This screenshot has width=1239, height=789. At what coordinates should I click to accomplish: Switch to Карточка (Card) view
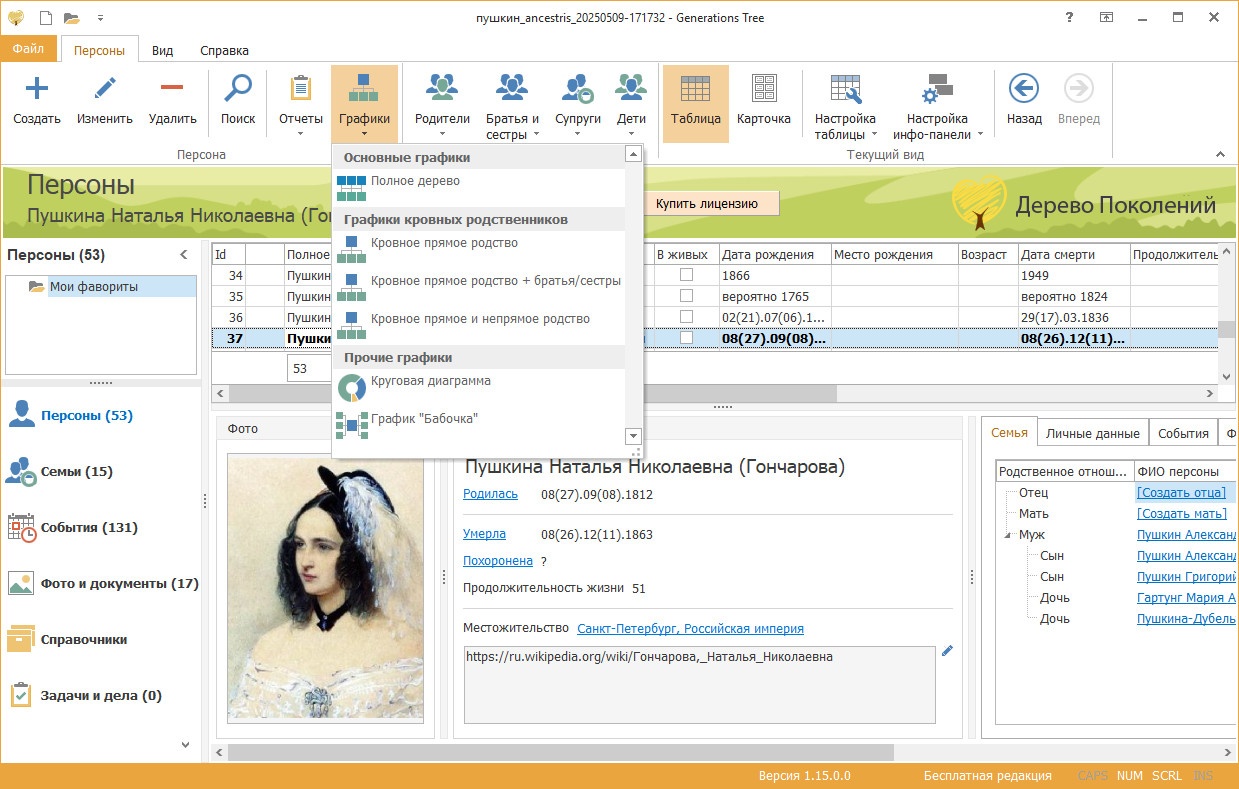tap(763, 90)
